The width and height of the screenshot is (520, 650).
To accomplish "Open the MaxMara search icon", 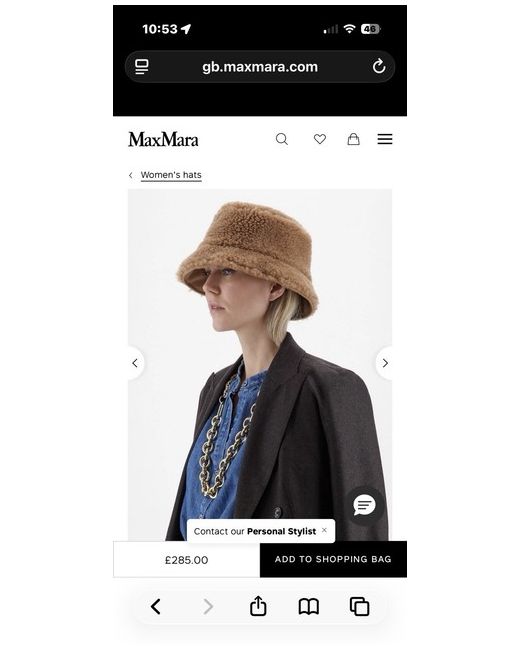I will click(282, 139).
